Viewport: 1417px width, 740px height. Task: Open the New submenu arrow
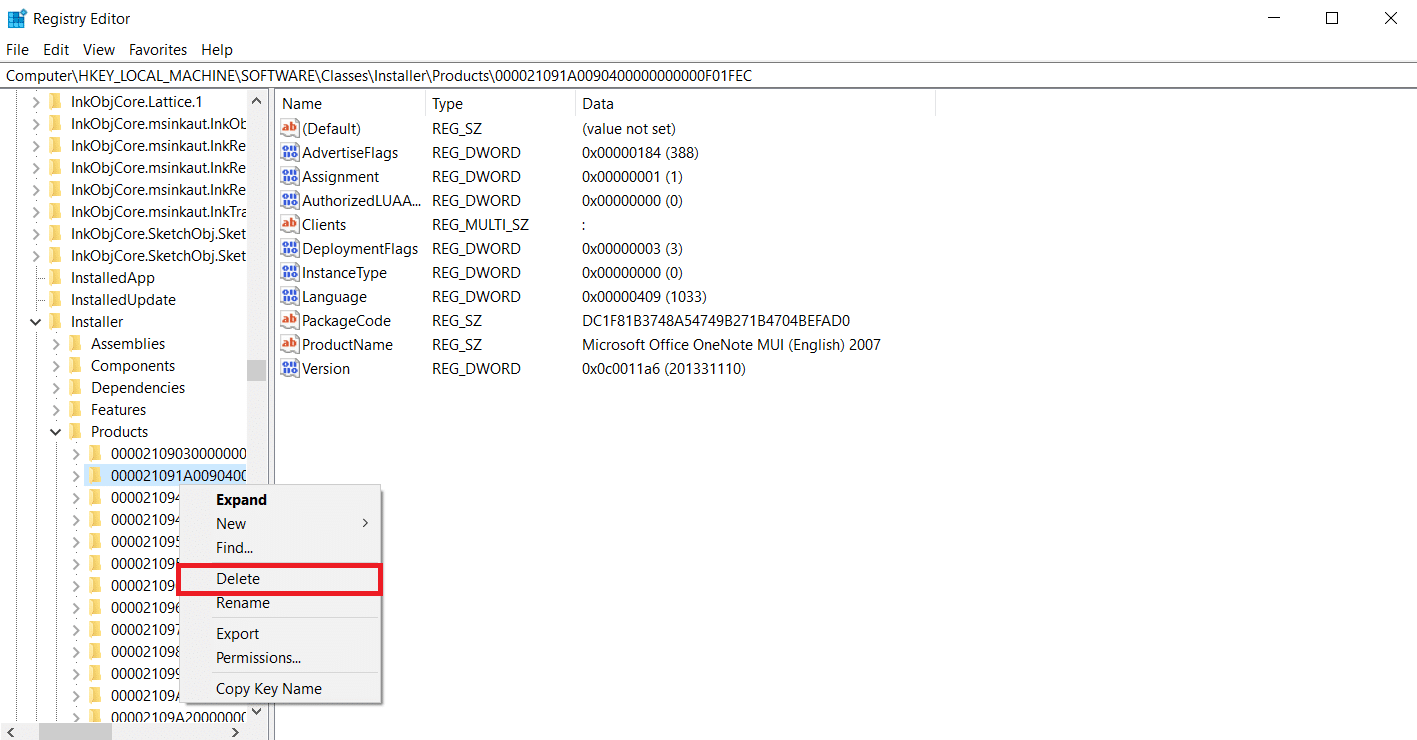[365, 523]
